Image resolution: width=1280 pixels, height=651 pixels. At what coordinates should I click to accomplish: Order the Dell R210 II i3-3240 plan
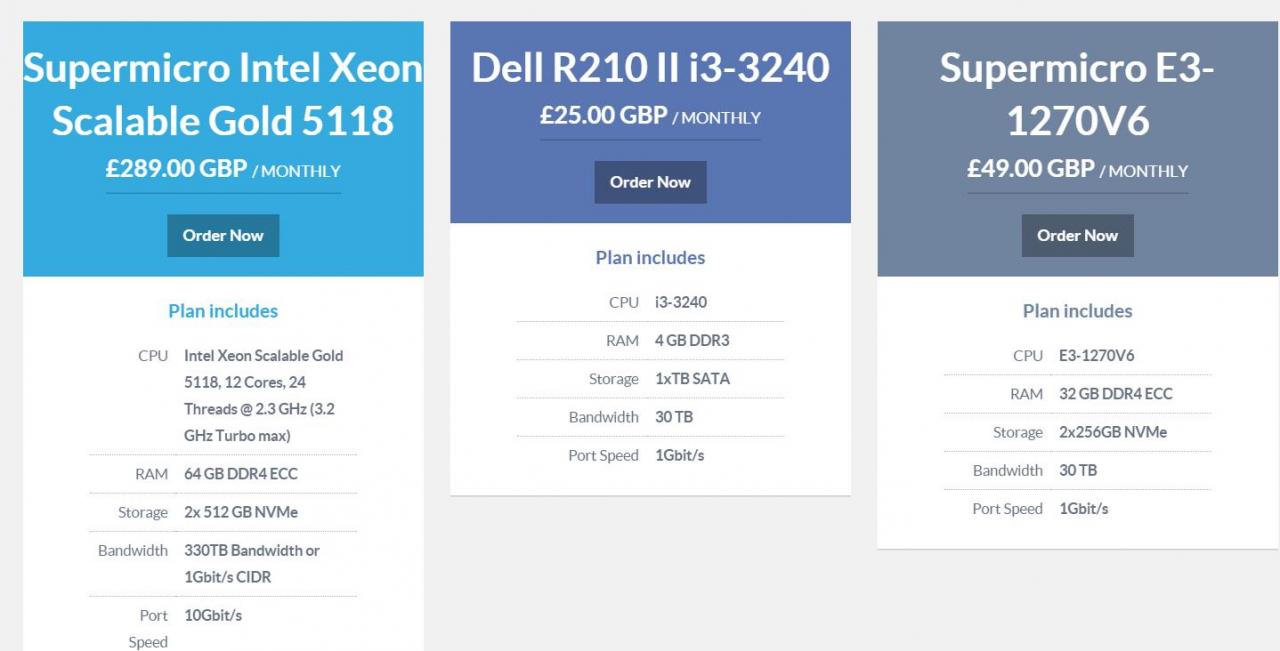(650, 182)
